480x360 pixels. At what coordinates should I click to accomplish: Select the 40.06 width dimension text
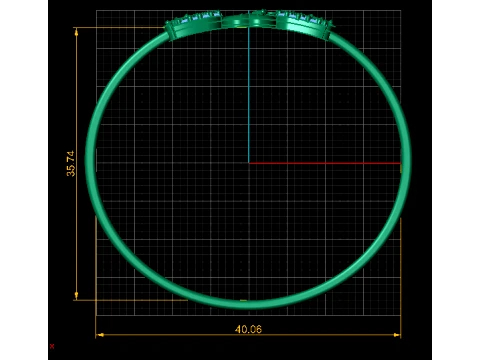(248, 329)
